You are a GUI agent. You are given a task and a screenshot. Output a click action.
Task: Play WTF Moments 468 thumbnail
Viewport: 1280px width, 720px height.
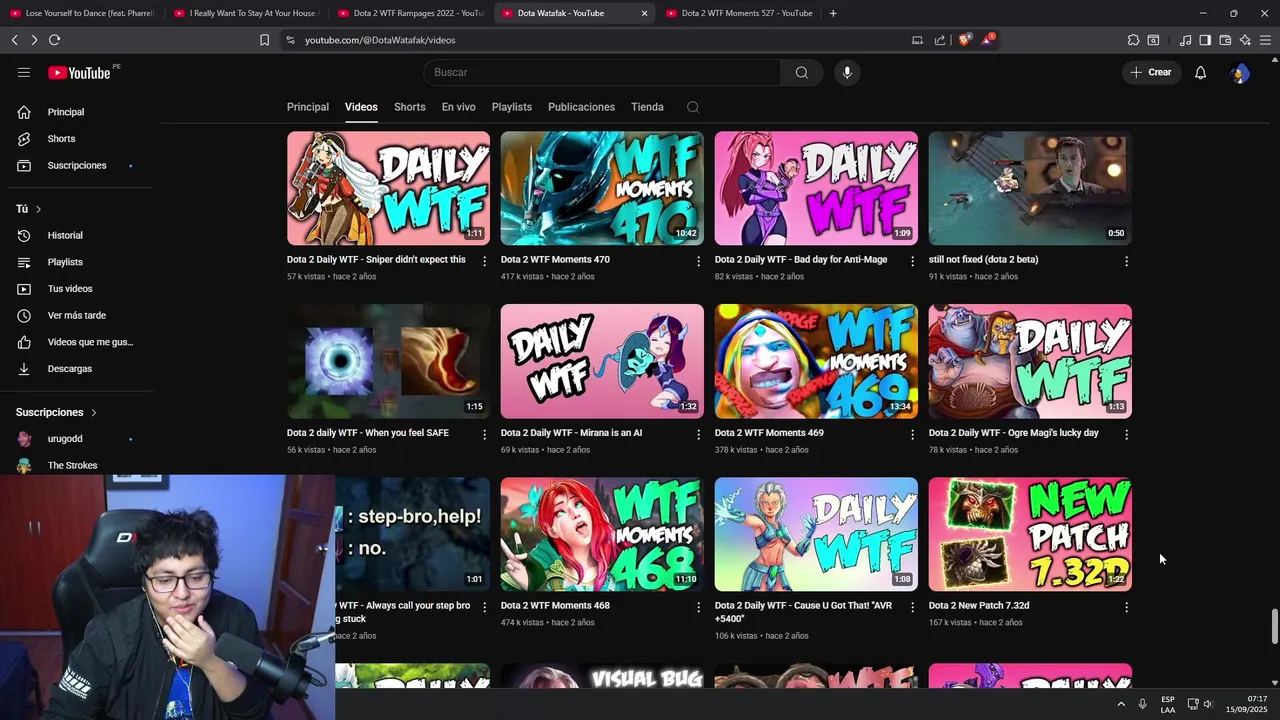click(x=602, y=534)
